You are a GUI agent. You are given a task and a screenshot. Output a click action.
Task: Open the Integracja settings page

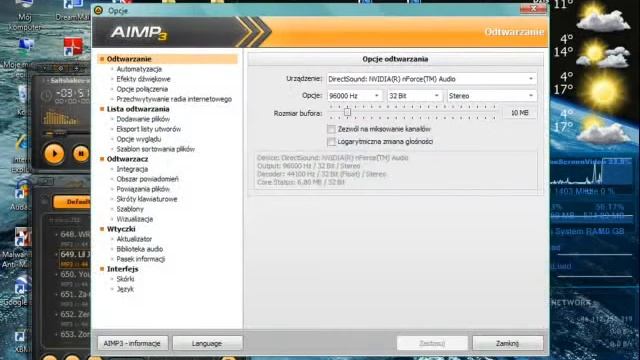(132, 169)
